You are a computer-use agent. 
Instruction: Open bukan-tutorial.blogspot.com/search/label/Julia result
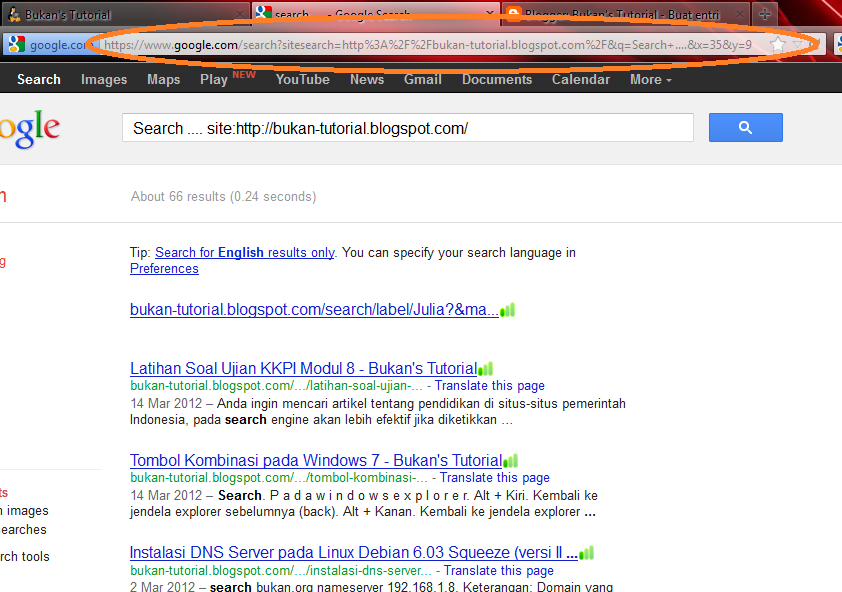click(x=314, y=309)
